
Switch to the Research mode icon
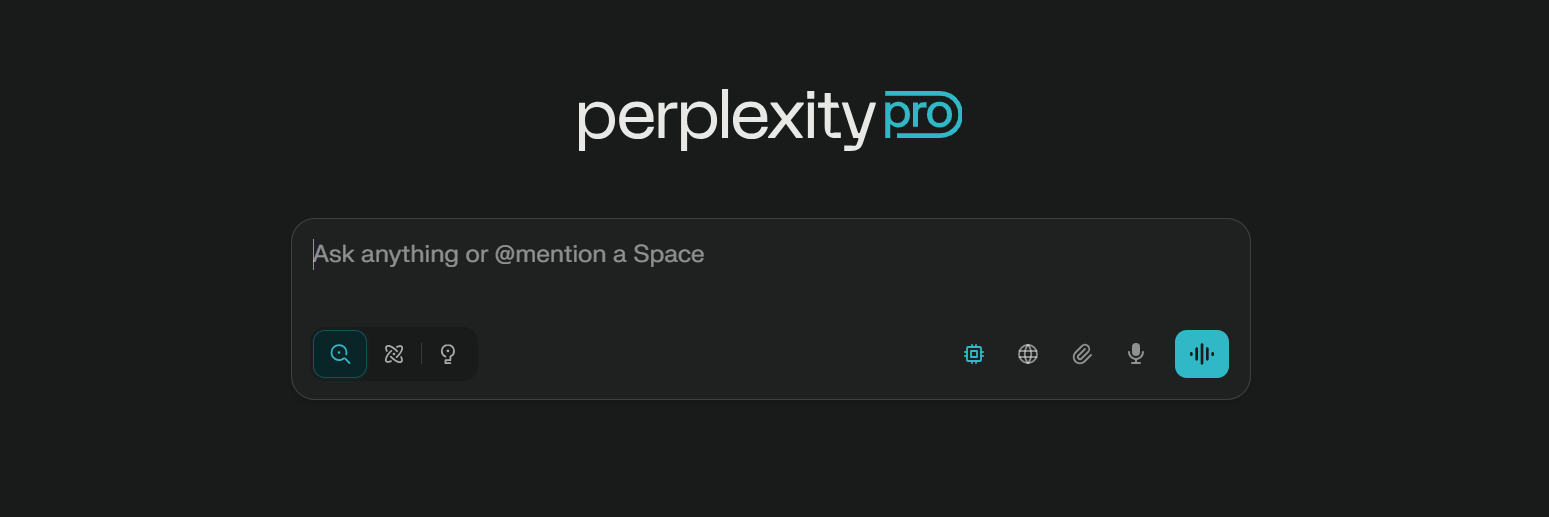coord(394,354)
